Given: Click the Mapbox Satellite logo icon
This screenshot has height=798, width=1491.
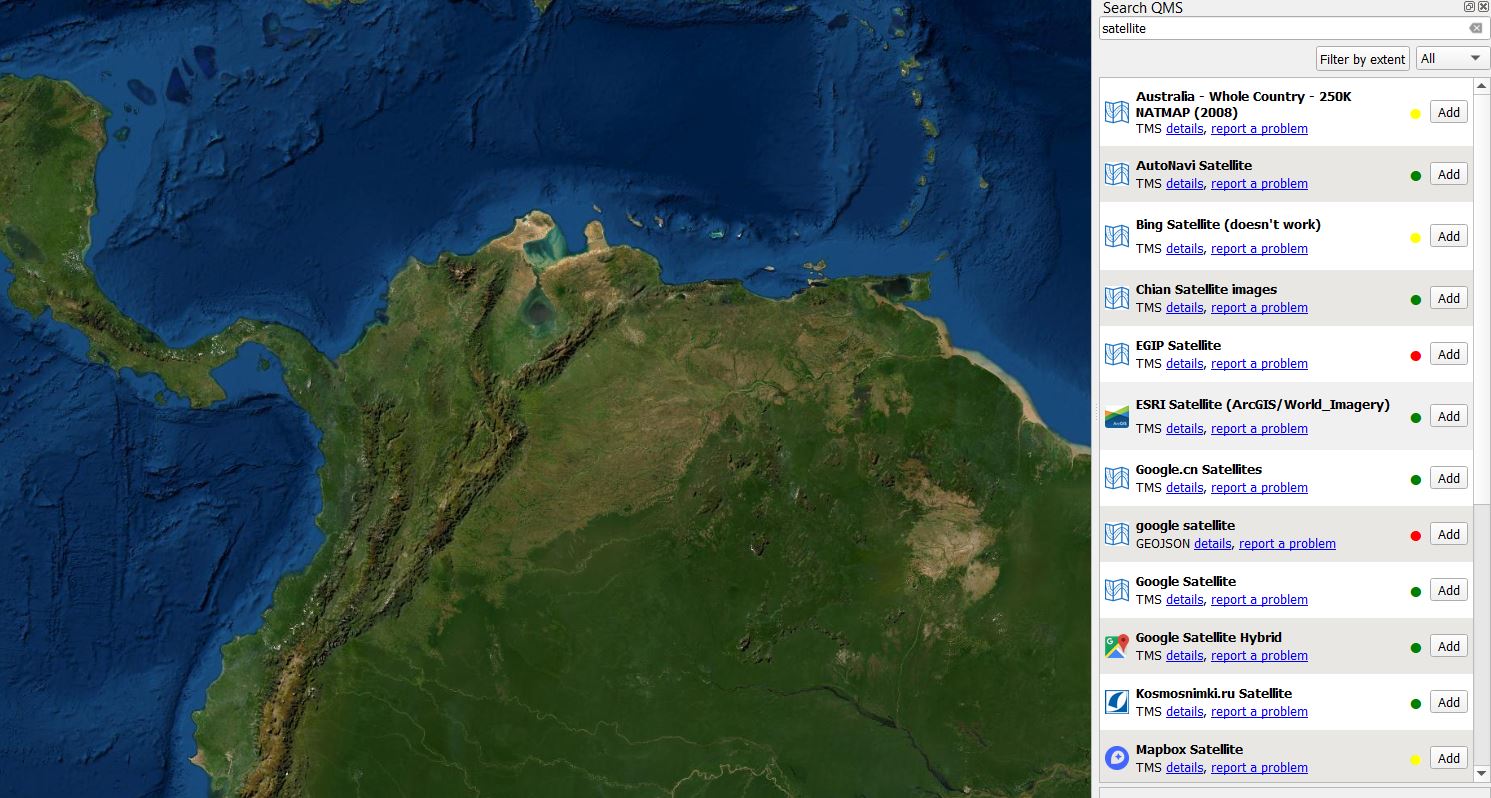Looking at the screenshot, I should click(x=1116, y=759).
